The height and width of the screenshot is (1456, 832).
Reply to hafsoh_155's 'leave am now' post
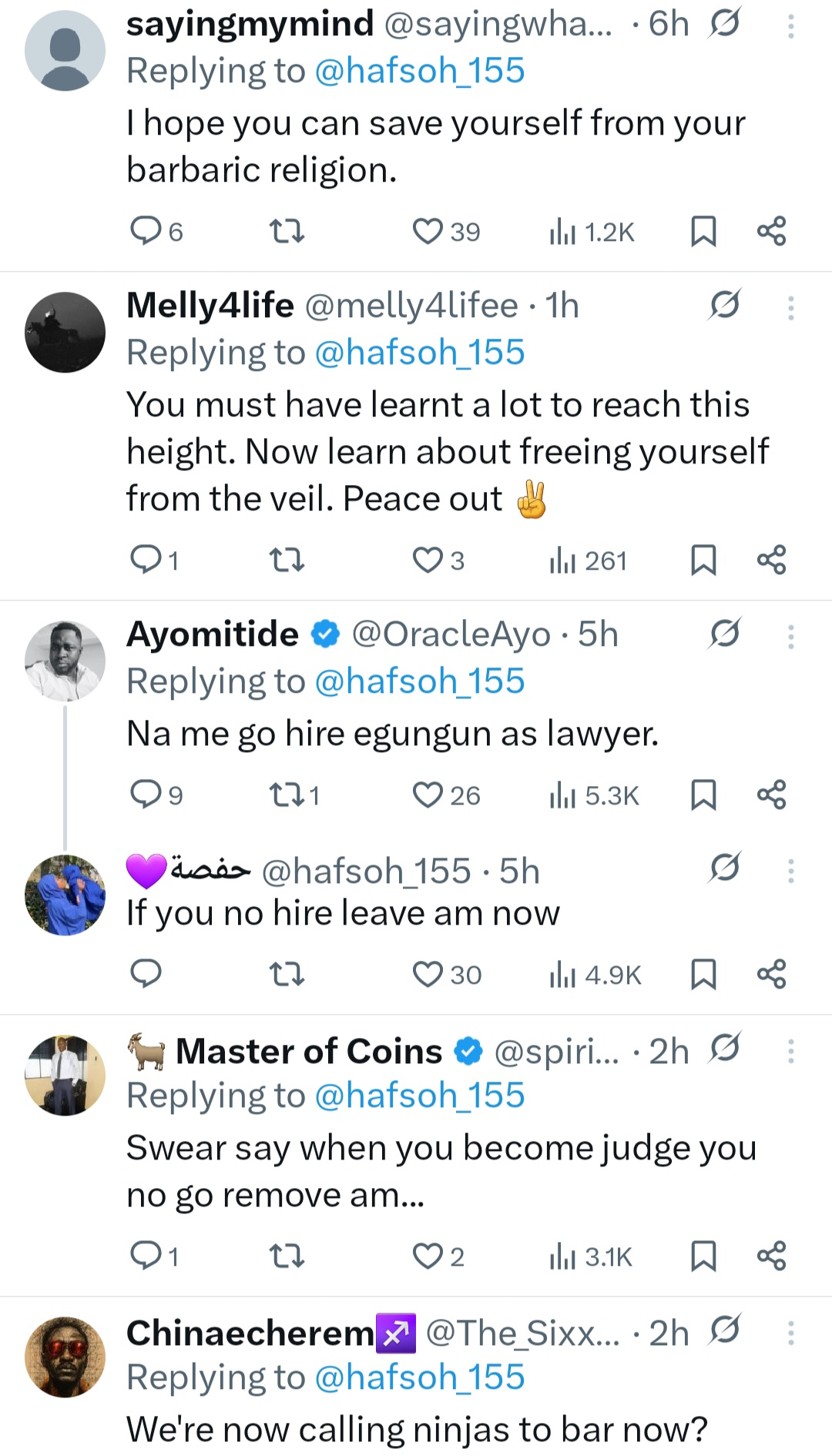click(146, 974)
